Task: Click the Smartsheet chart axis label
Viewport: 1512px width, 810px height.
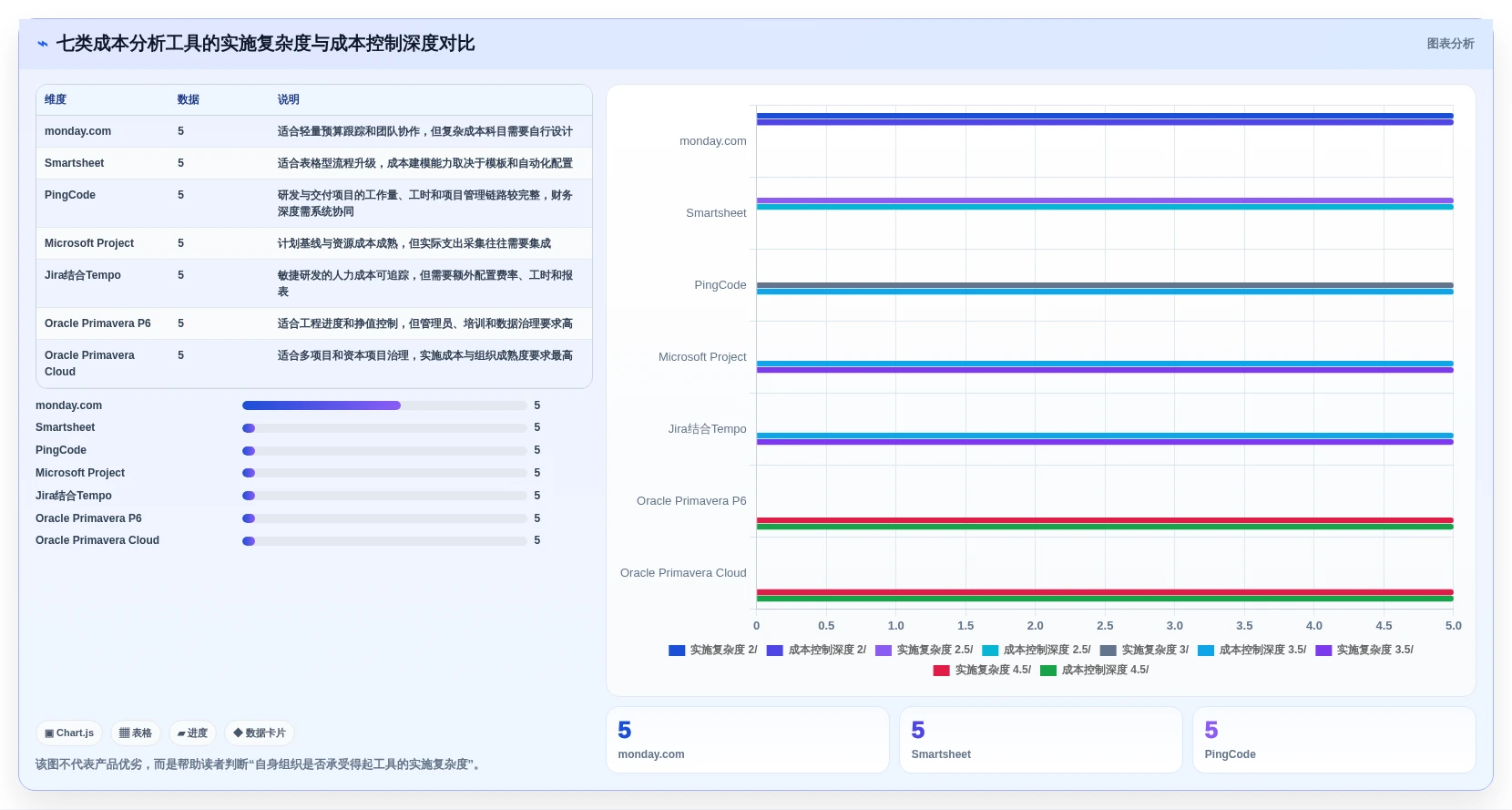Action: pyautogui.click(x=716, y=213)
